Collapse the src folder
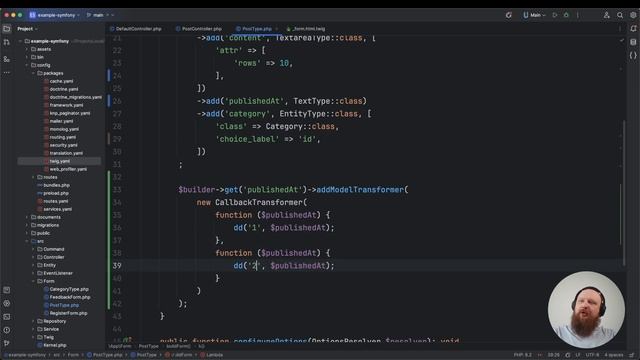640x360 pixels. coord(27,241)
